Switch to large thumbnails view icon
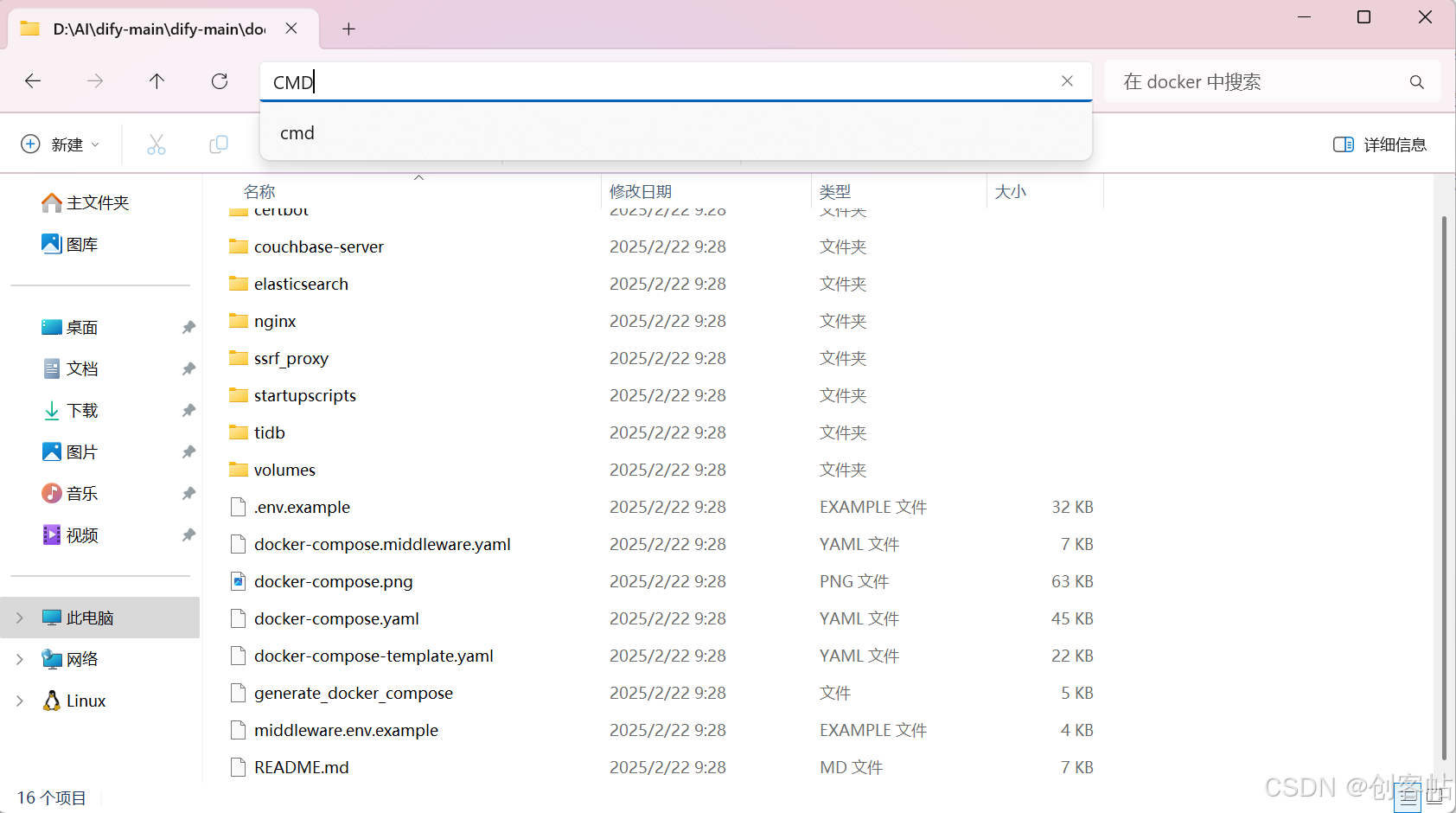This screenshot has width=1456, height=813. tap(1435, 797)
